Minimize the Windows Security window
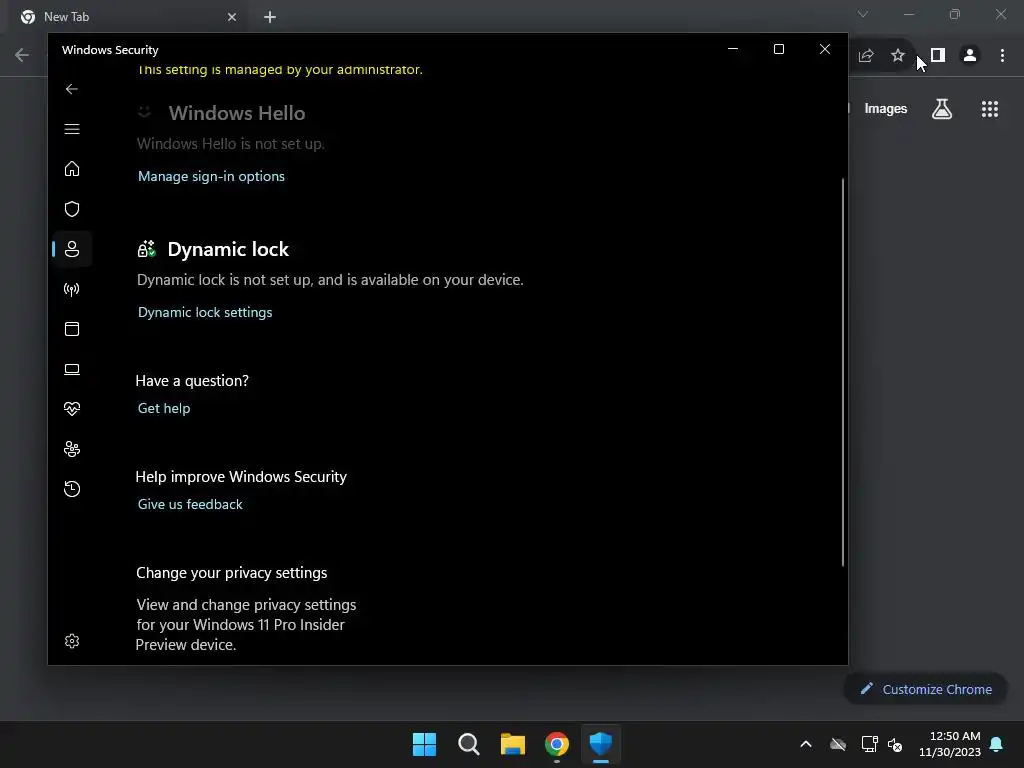Image resolution: width=1024 pixels, height=768 pixels. [x=733, y=49]
